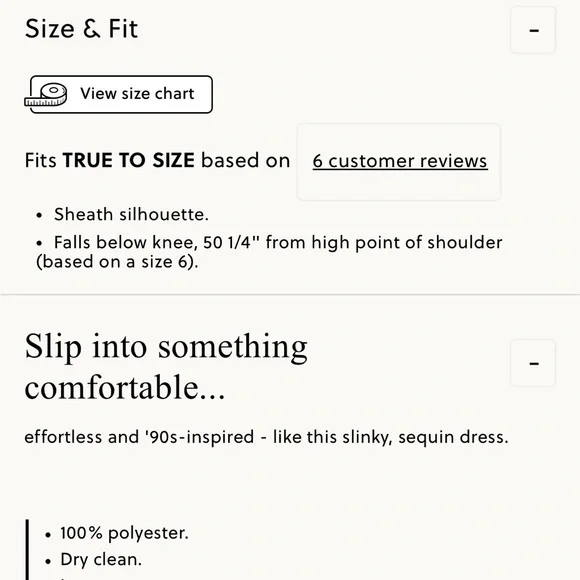Viewport: 580px width, 580px height.
Task: Click the (based on a size 6) text
Action: click(117, 262)
